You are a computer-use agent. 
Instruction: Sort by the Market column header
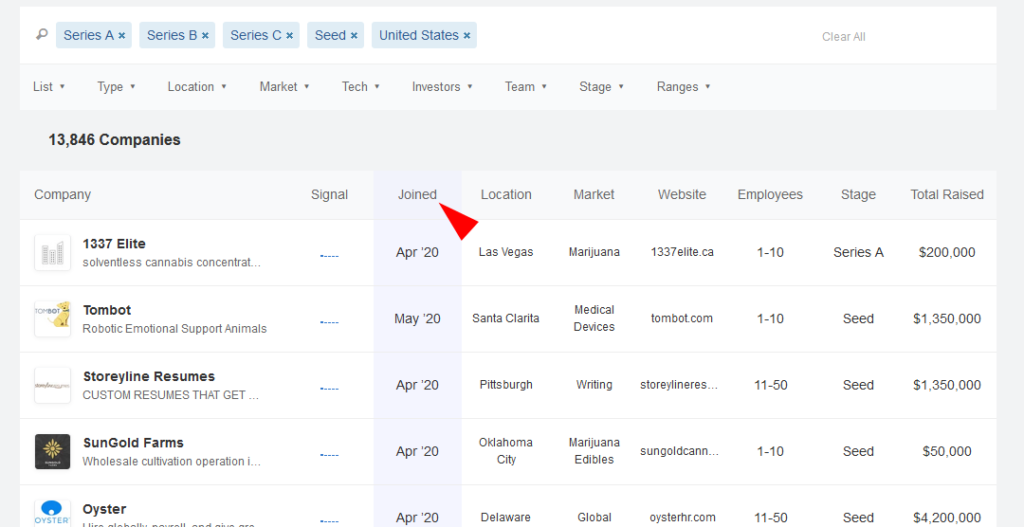594,195
